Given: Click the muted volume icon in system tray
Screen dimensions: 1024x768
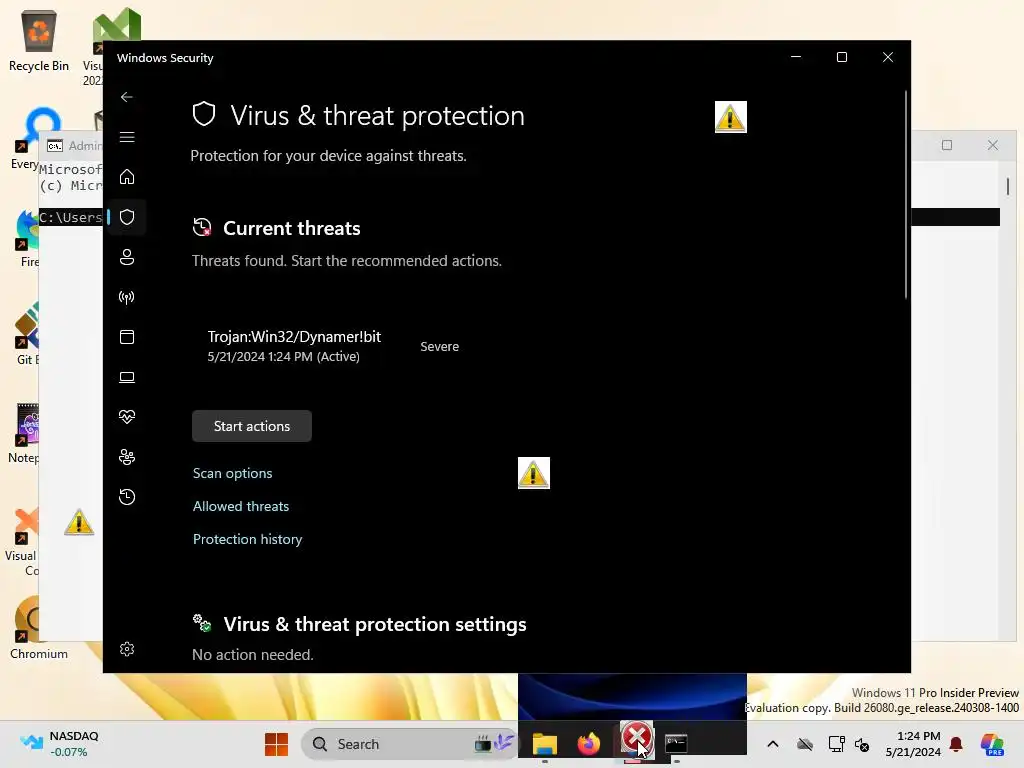Looking at the screenshot, I should coord(862,744).
